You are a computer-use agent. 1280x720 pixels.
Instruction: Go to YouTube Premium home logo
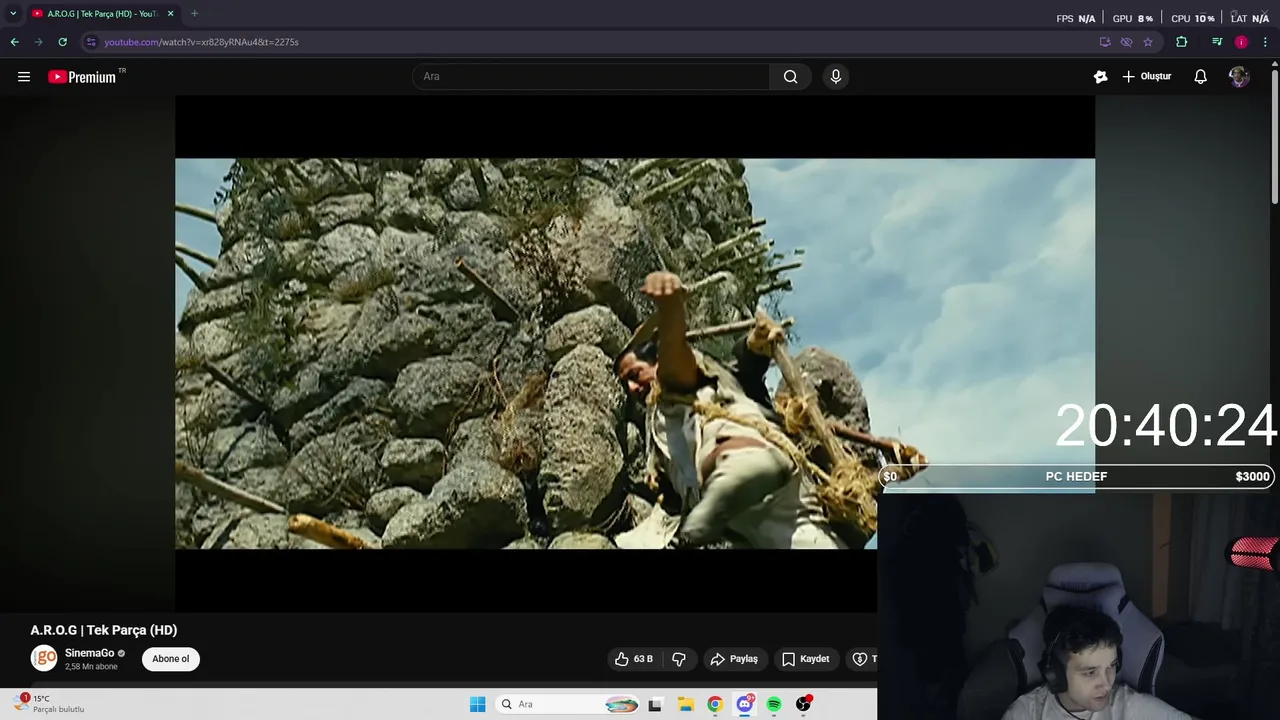click(x=82, y=76)
